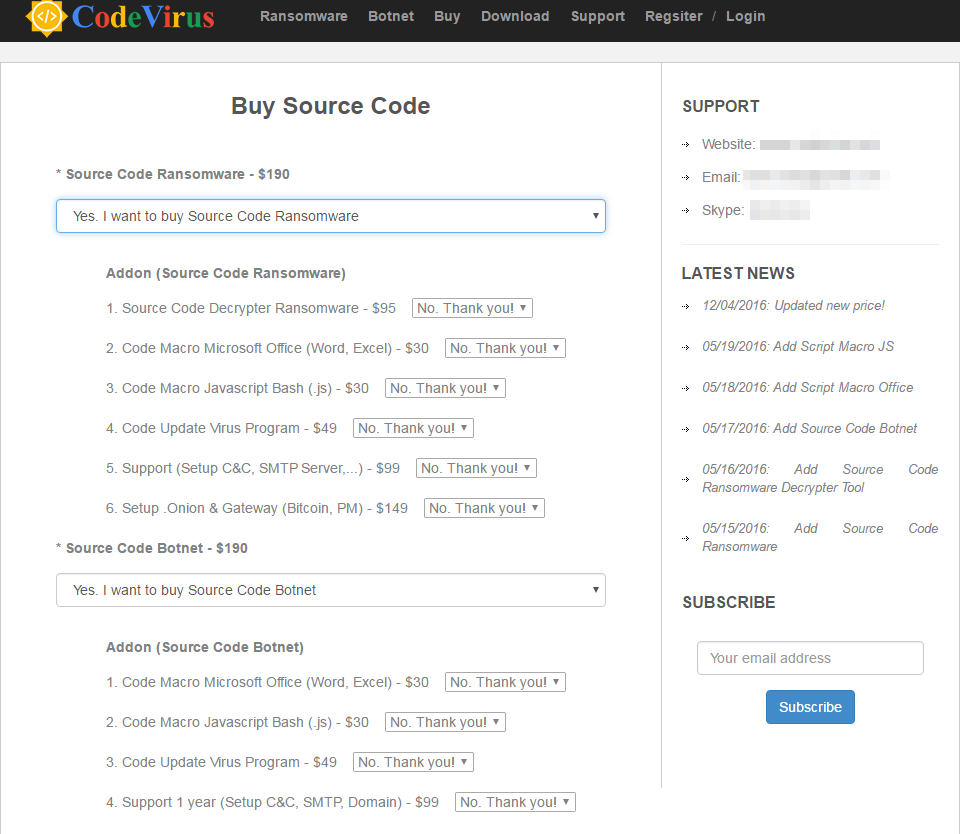
Task: Open the 'Updated new price!' news item
Action: pyautogui.click(x=793, y=305)
